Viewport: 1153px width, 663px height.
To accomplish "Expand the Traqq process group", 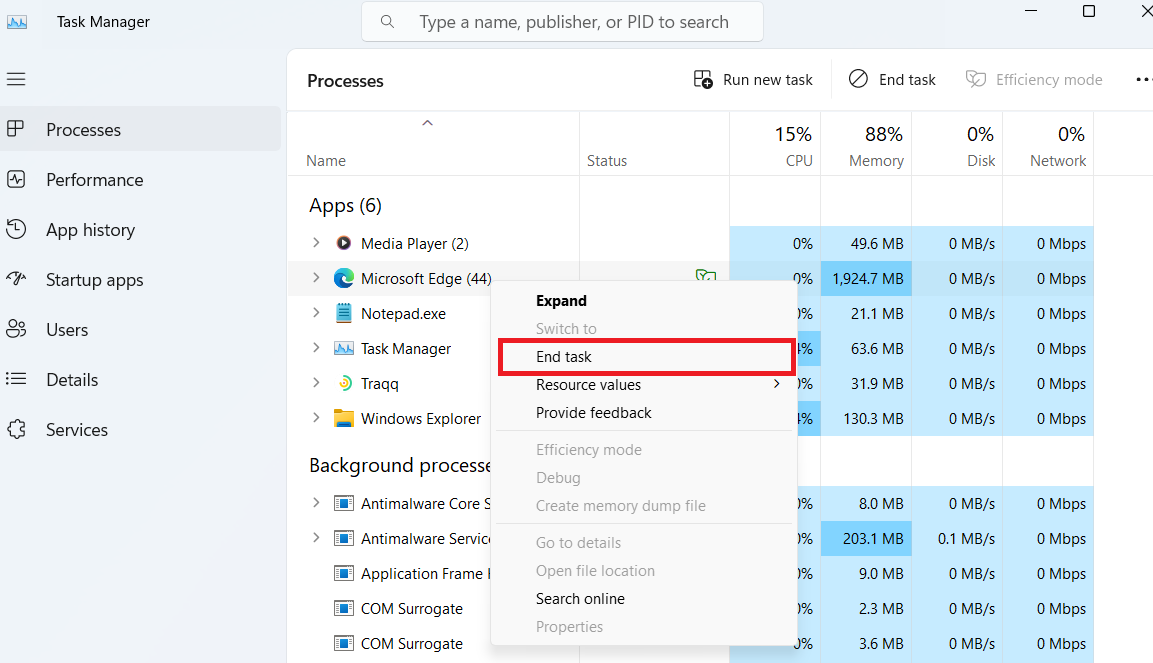I will click(316, 383).
